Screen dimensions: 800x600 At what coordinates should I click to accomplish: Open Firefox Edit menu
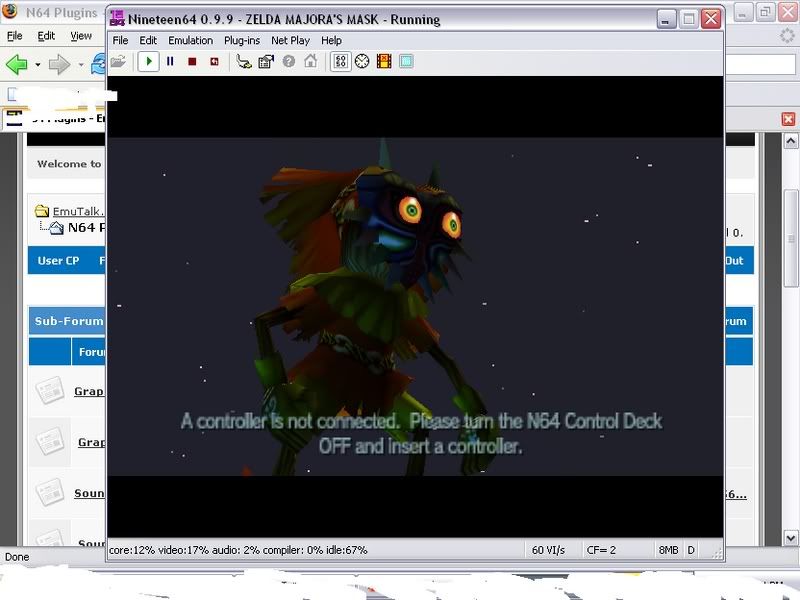pos(46,36)
